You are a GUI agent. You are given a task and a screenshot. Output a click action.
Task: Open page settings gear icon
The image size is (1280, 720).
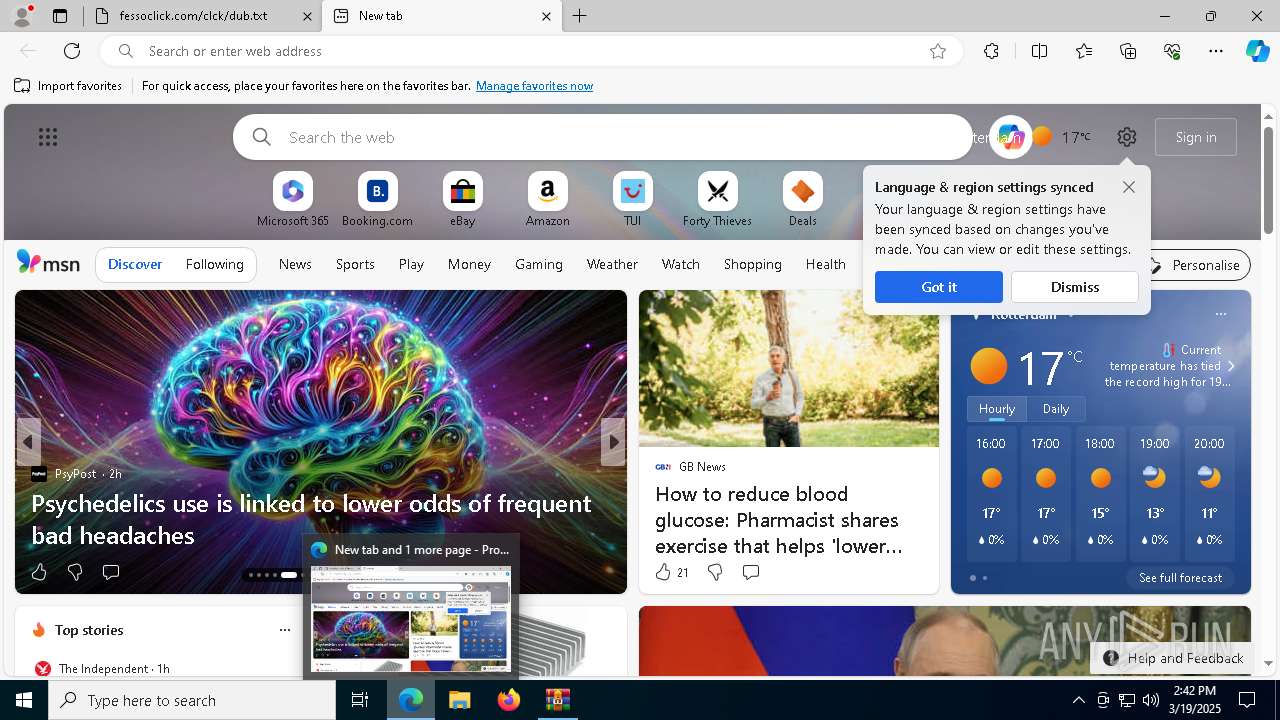(x=1127, y=137)
